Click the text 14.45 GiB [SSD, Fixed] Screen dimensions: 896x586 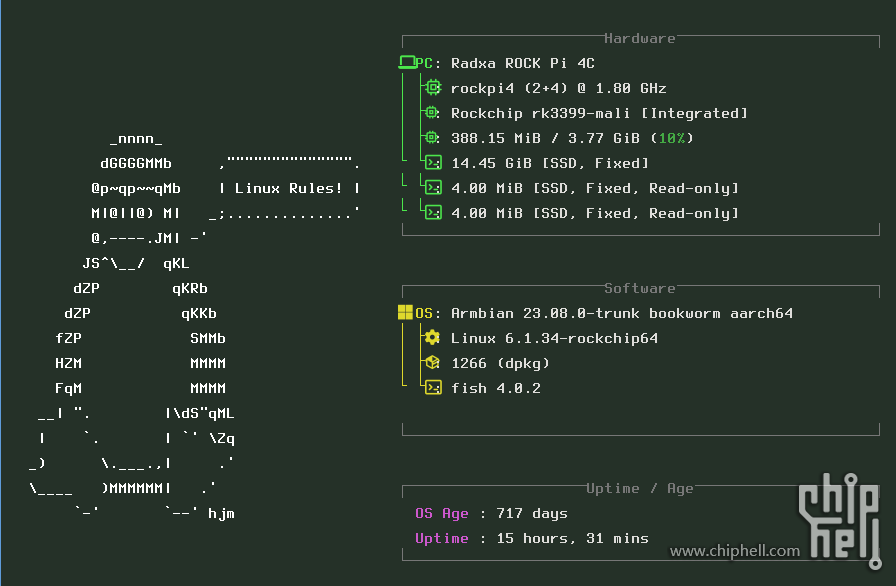pyautogui.click(x=550, y=163)
